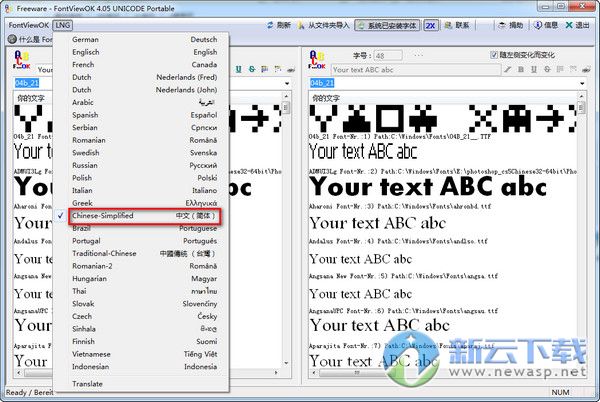Click the contact icon in the toolbar
This screenshot has width=600, height=402.
click(x=448, y=26)
